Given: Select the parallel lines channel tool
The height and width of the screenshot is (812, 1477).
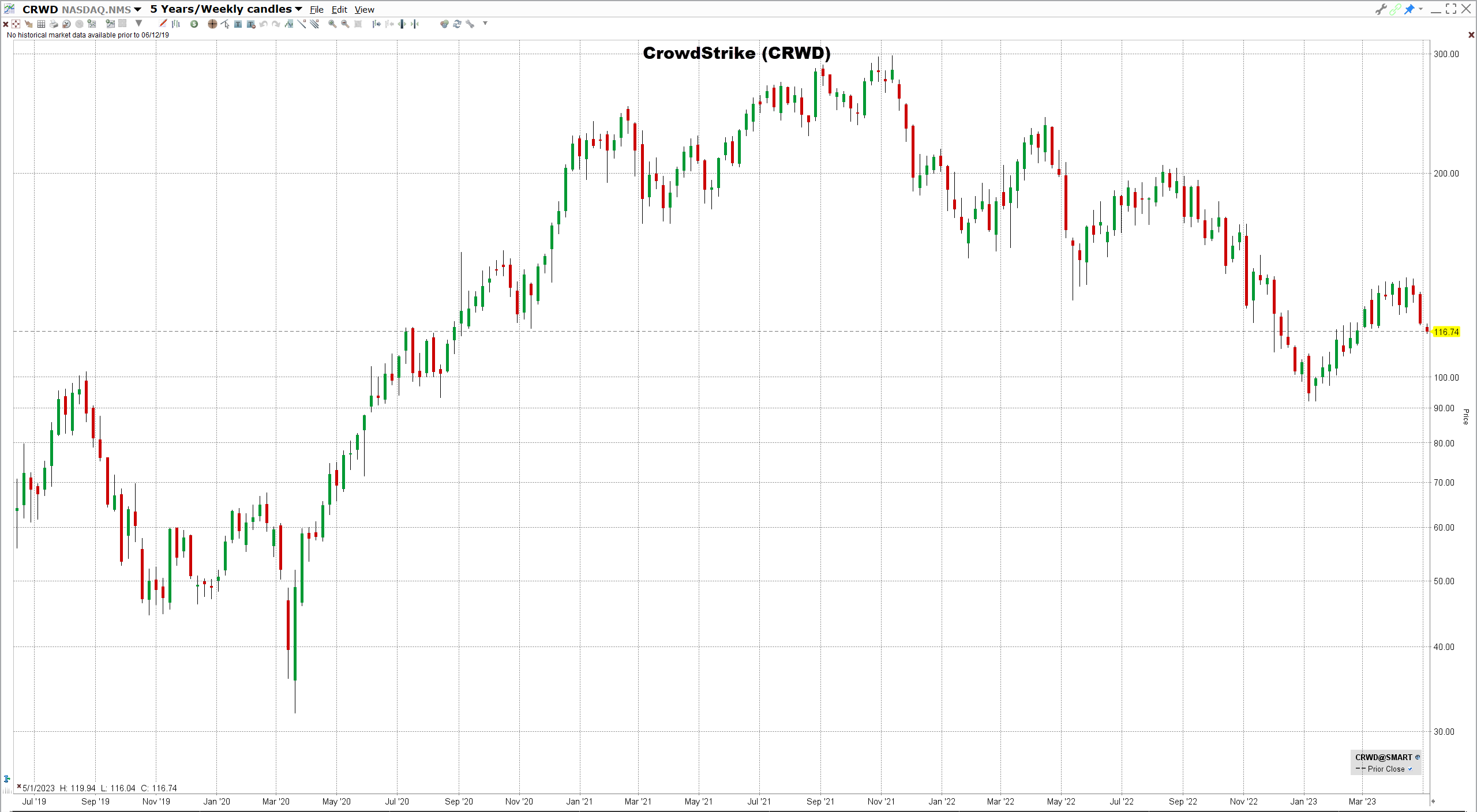Looking at the screenshot, I should 314,24.
